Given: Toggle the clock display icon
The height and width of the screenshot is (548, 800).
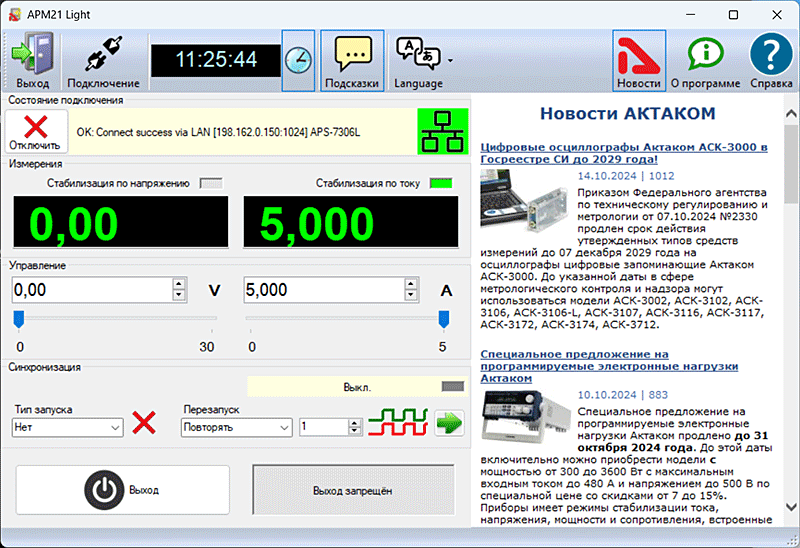Looking at the screenshot, I should coord(298,61).
